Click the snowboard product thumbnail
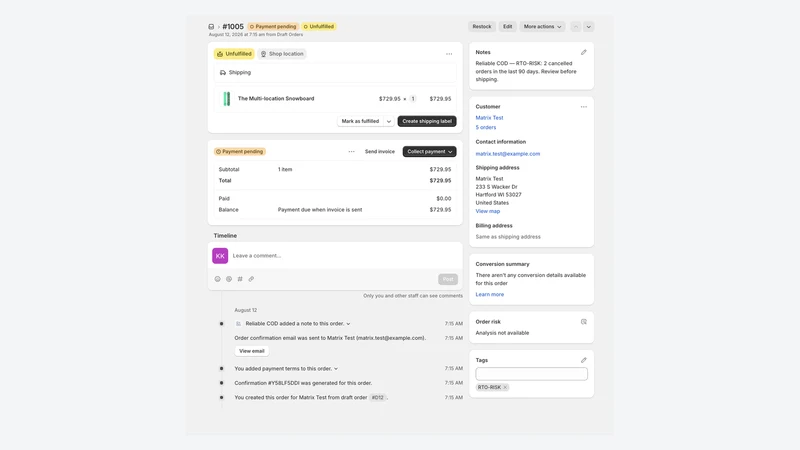This screenshot has height=450, width=800. tap(227, 98)
